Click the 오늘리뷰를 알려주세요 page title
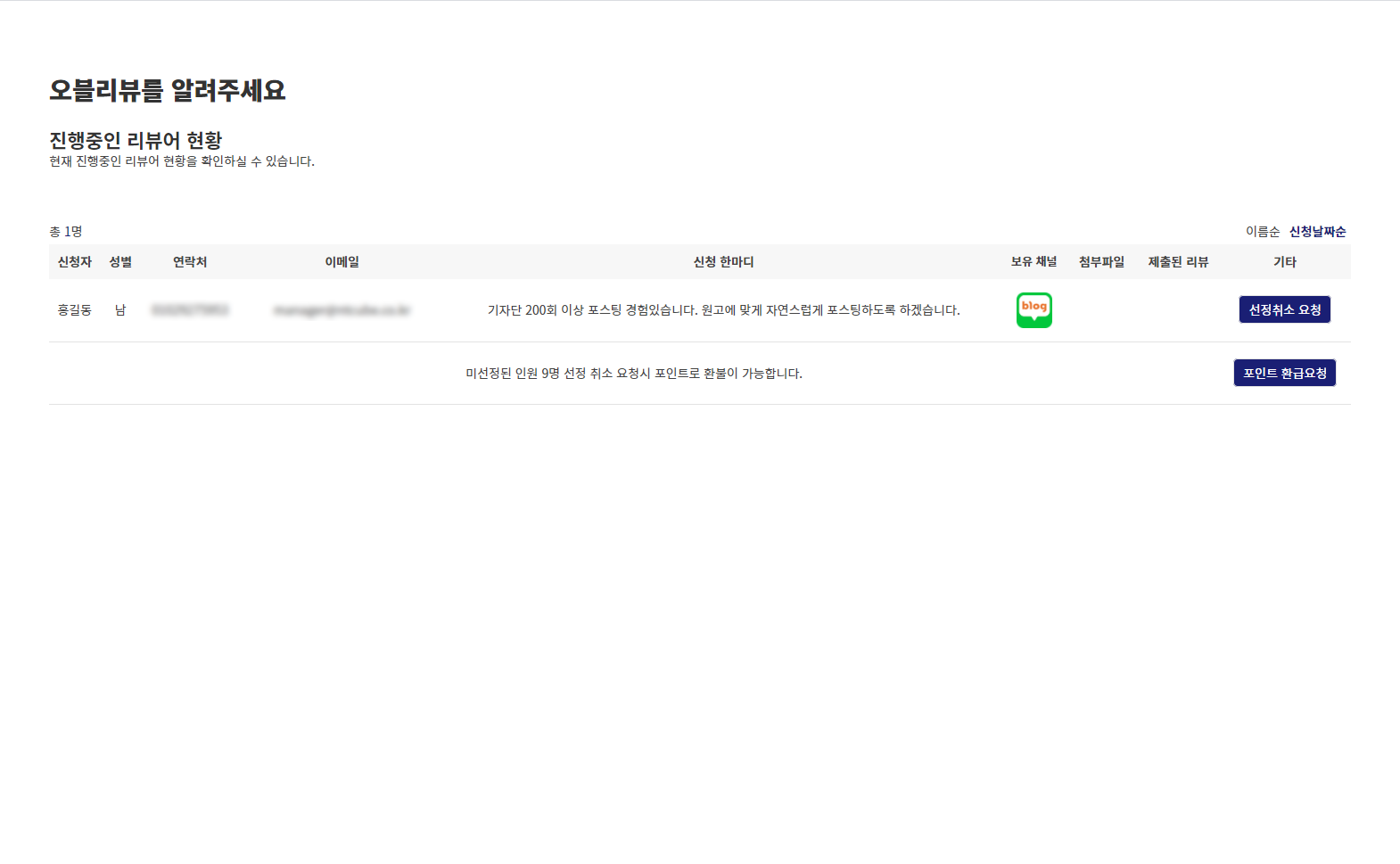Viewport: 1400px width, 864px height. click(167, 90)
